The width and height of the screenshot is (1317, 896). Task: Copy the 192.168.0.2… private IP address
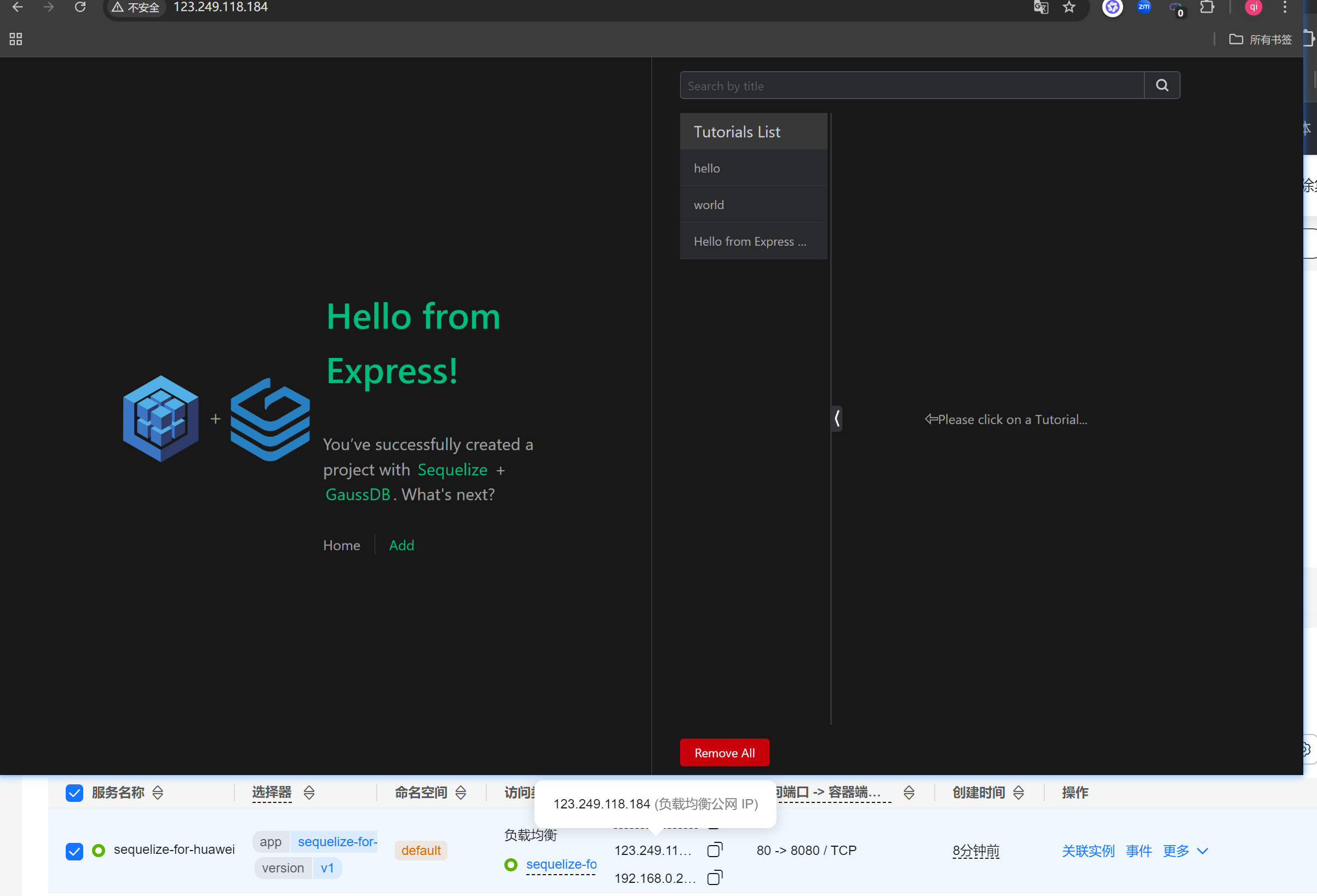pos(715,878)
